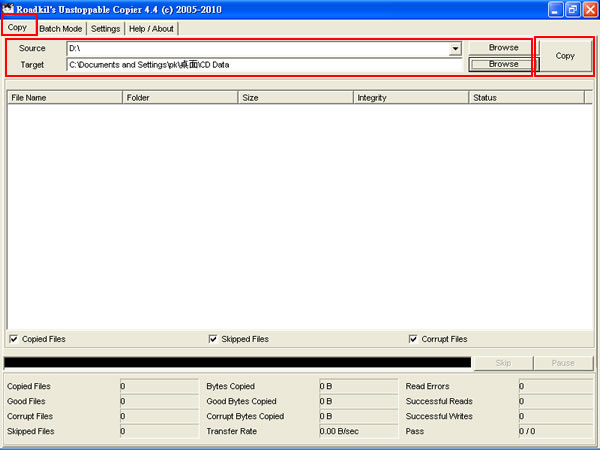Sort the list by Integrity column
600x450 pixels.
[412, 98]
